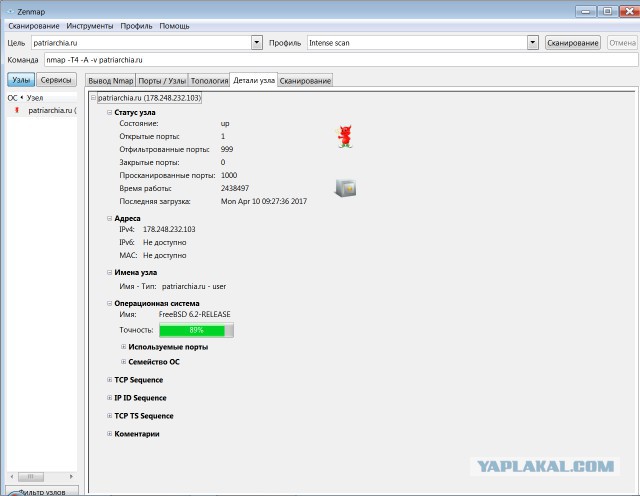Click the IPv4 address 178.248.232.103 value

coord(169,229)
